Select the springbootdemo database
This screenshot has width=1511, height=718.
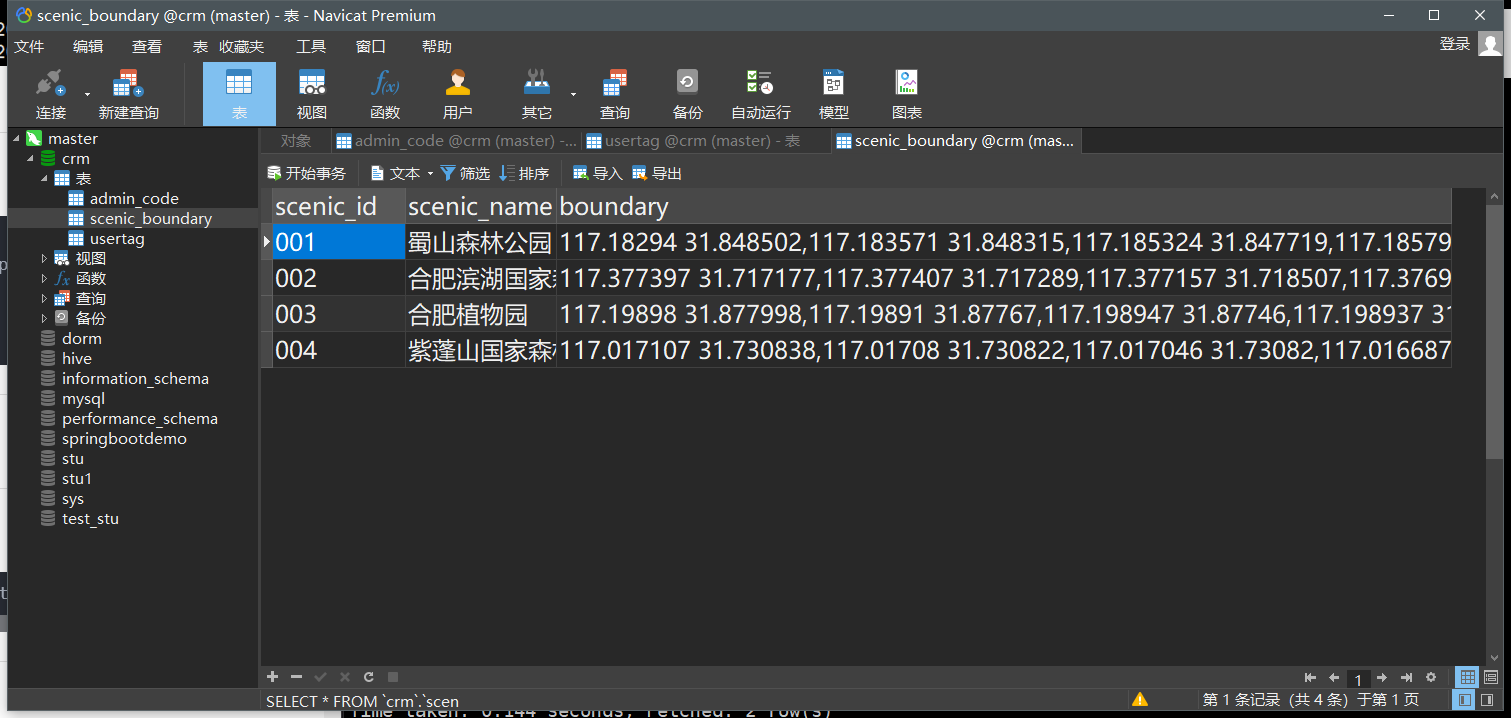(124, 438)
